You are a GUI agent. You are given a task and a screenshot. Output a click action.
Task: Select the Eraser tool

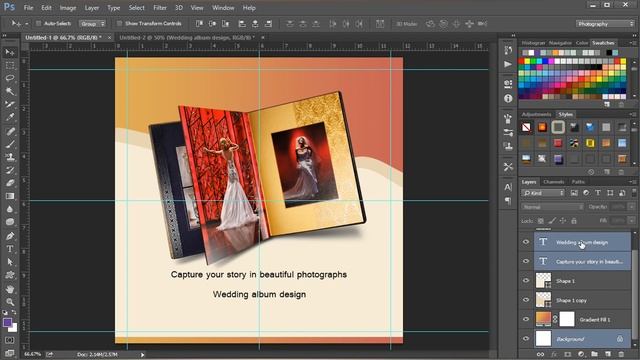pyautogui.click(x=10, y=183)
